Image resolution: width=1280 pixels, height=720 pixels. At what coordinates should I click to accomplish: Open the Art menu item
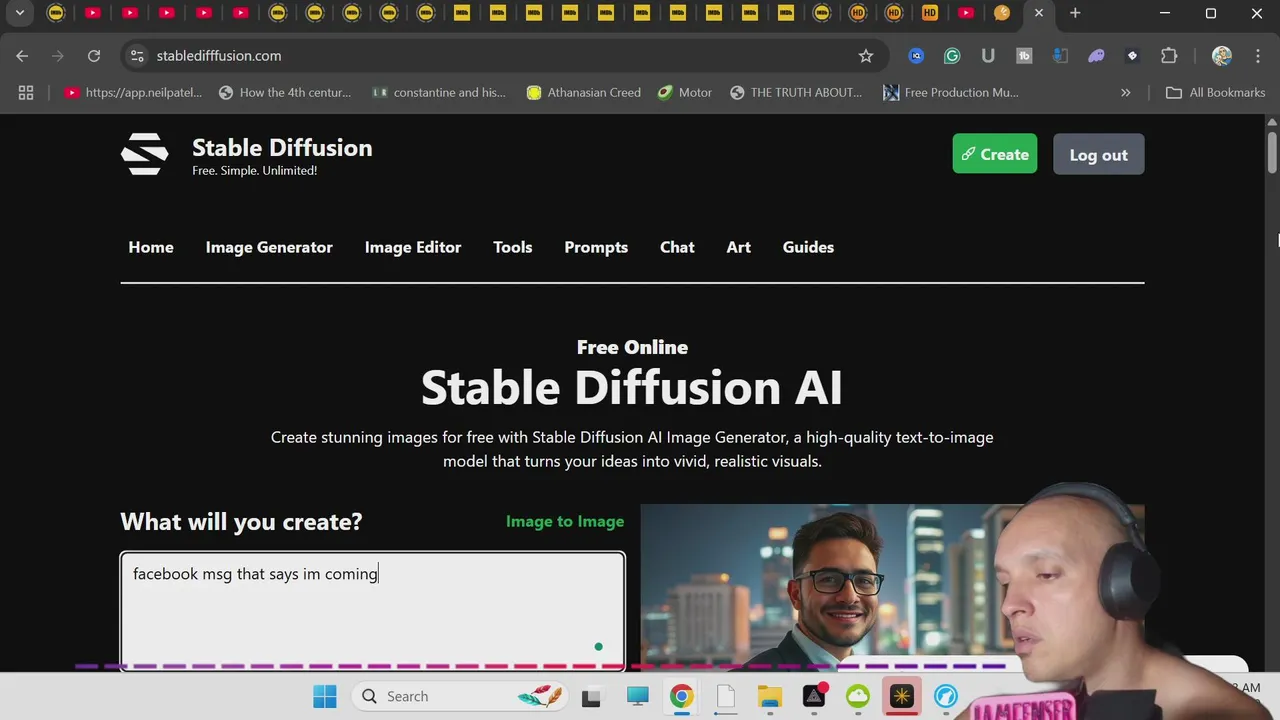point(738,247)
